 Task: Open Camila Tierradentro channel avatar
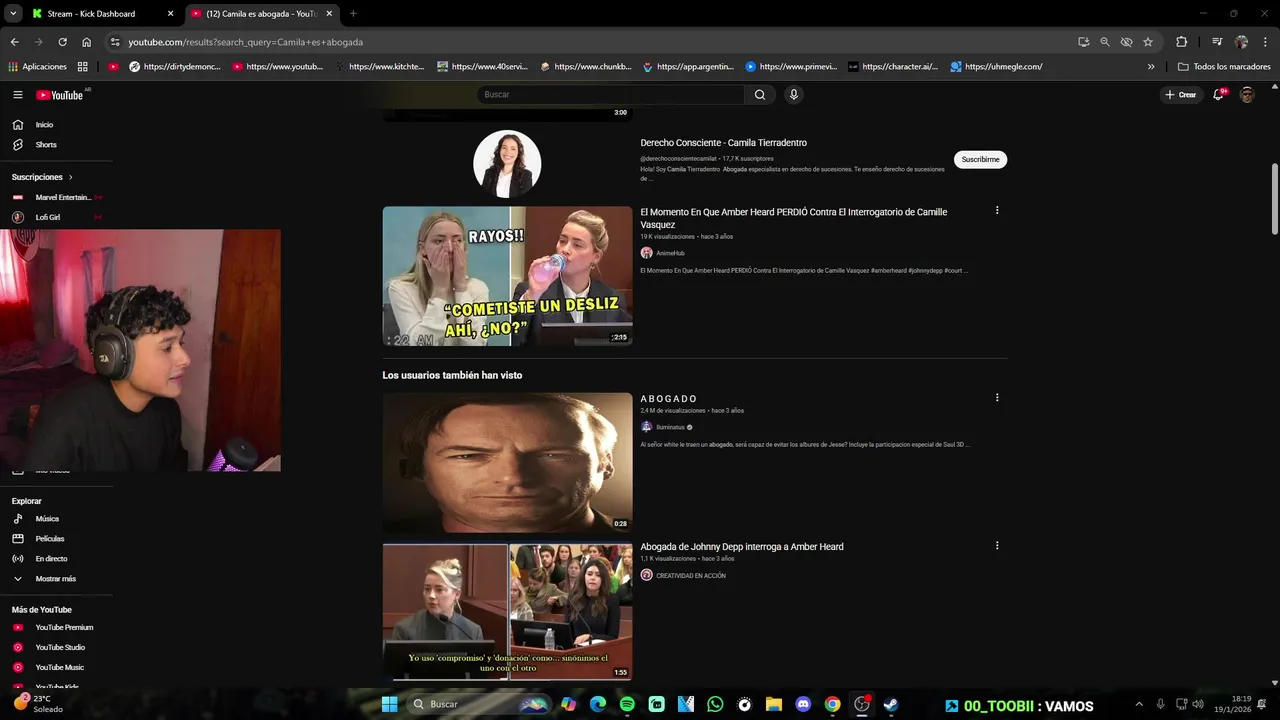click(507, 164)
